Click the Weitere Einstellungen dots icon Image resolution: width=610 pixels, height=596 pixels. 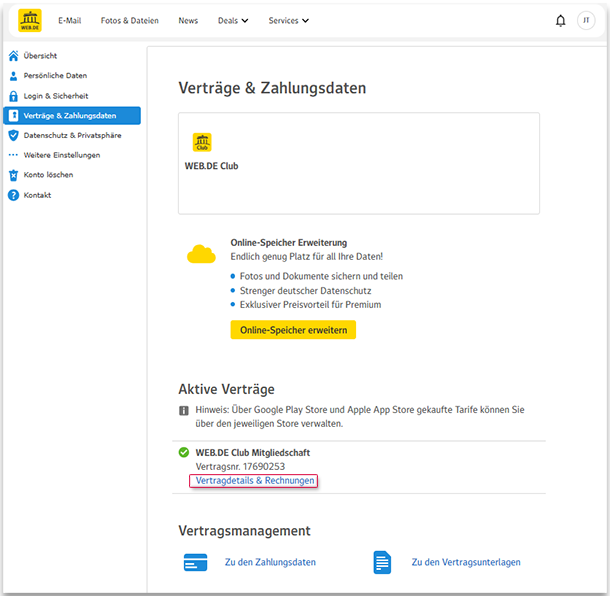(x=14, y=155)
